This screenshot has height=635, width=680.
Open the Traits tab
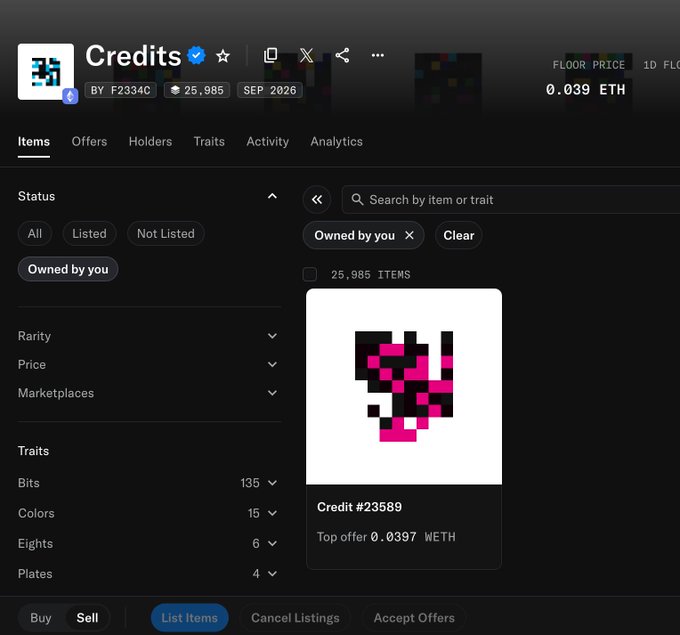[x=209, y=141]
